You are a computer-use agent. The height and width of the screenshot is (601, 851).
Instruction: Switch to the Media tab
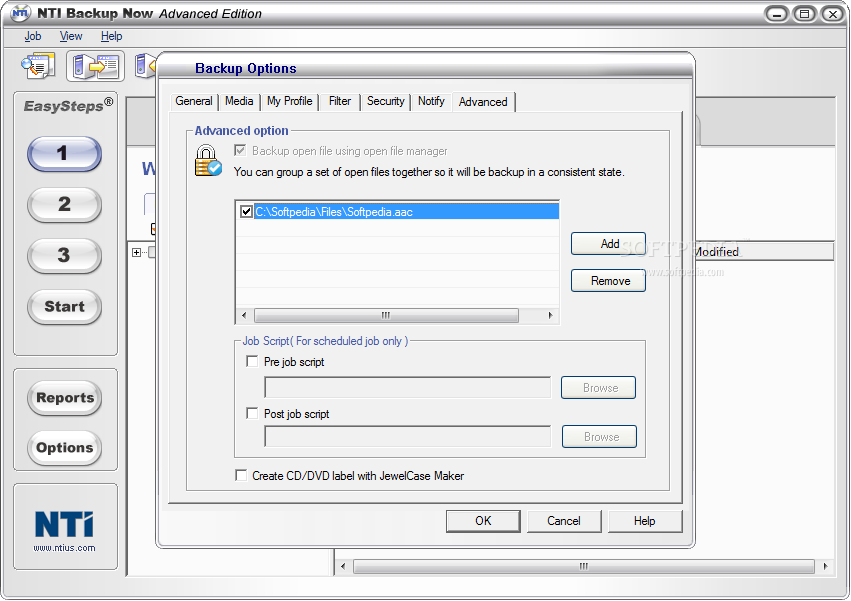click(239, 101)
